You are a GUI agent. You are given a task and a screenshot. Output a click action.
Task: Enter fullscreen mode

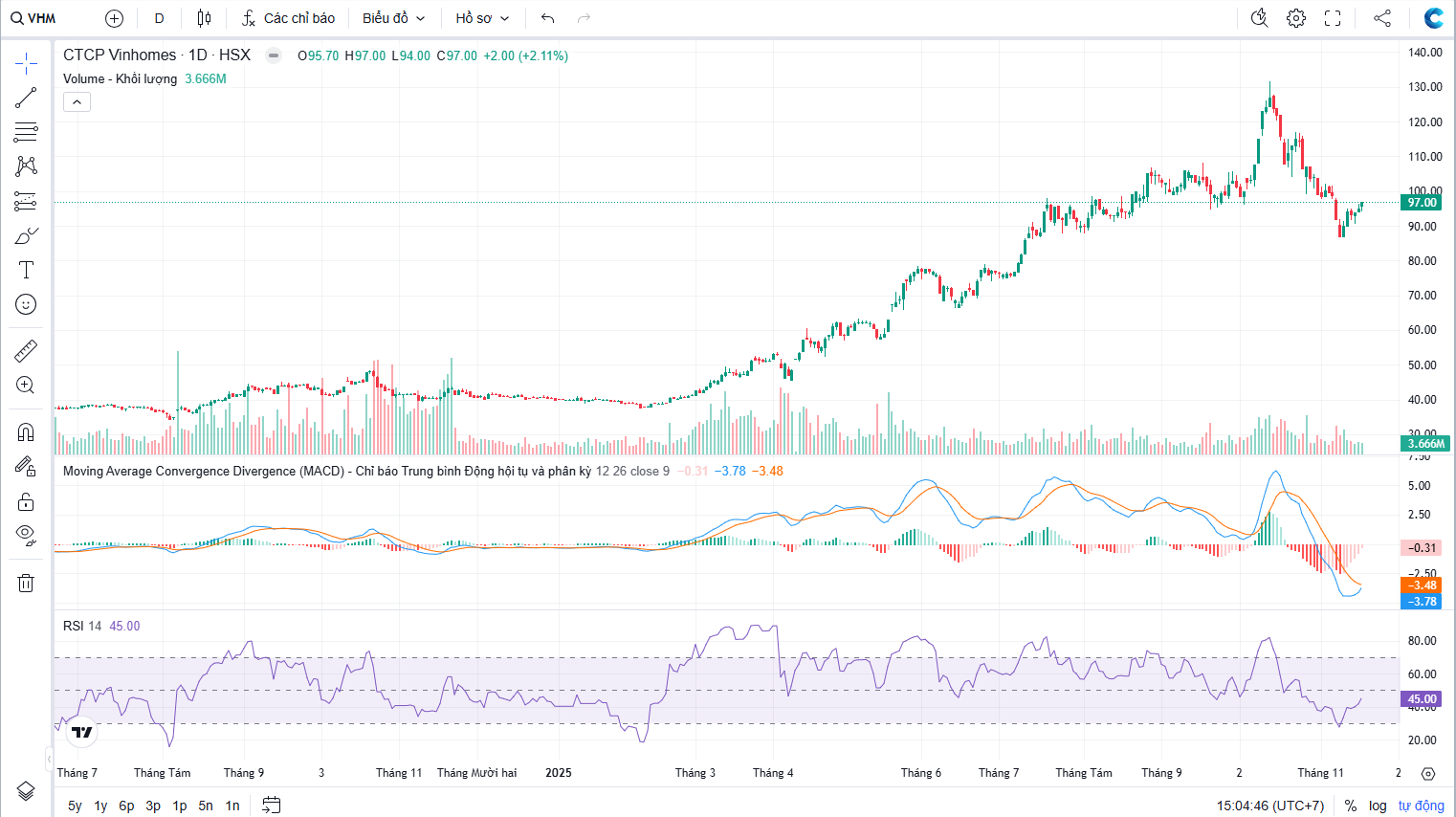pyautogui.click(x=1333, y=18)
